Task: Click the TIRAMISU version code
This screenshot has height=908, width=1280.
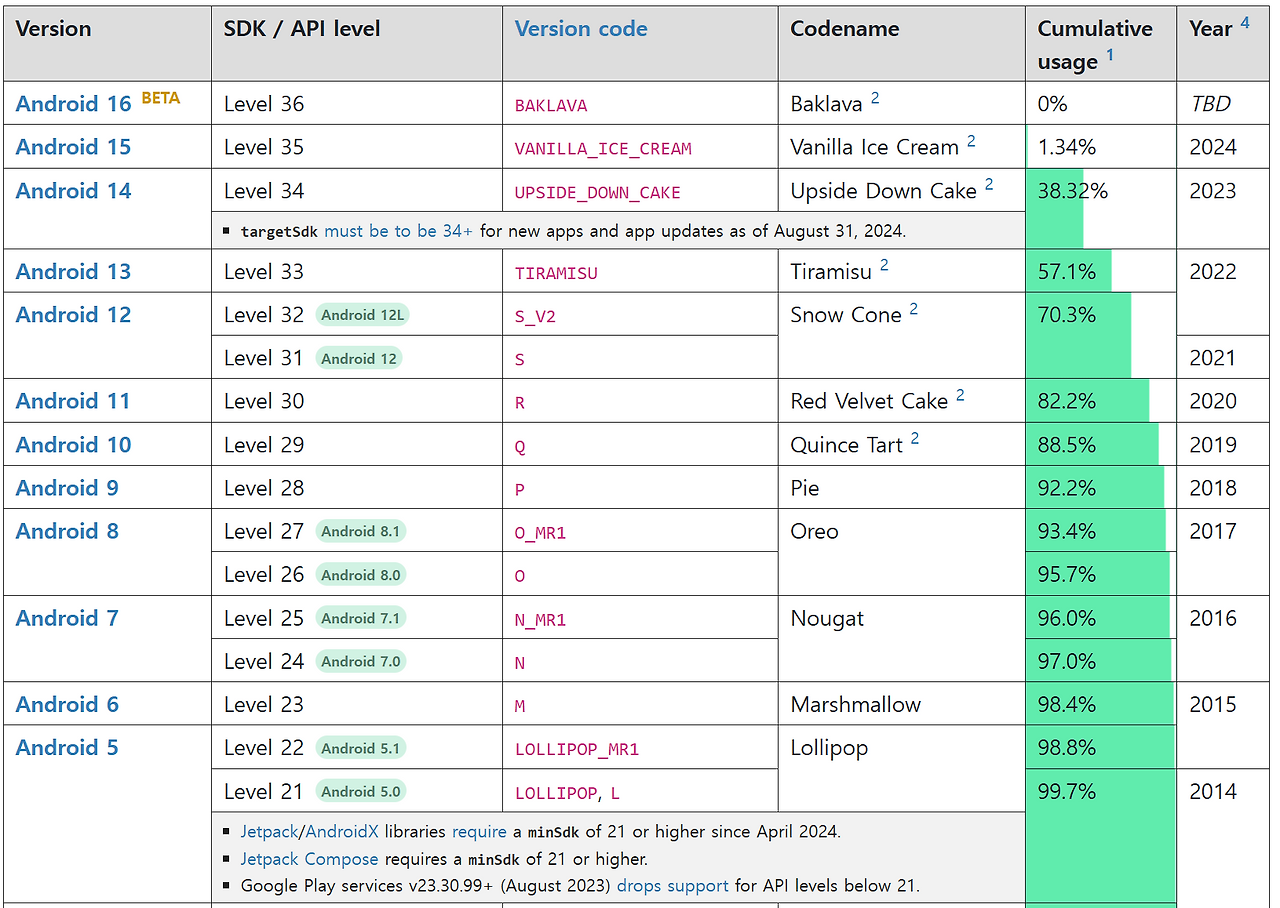Action: pos(556,273)
